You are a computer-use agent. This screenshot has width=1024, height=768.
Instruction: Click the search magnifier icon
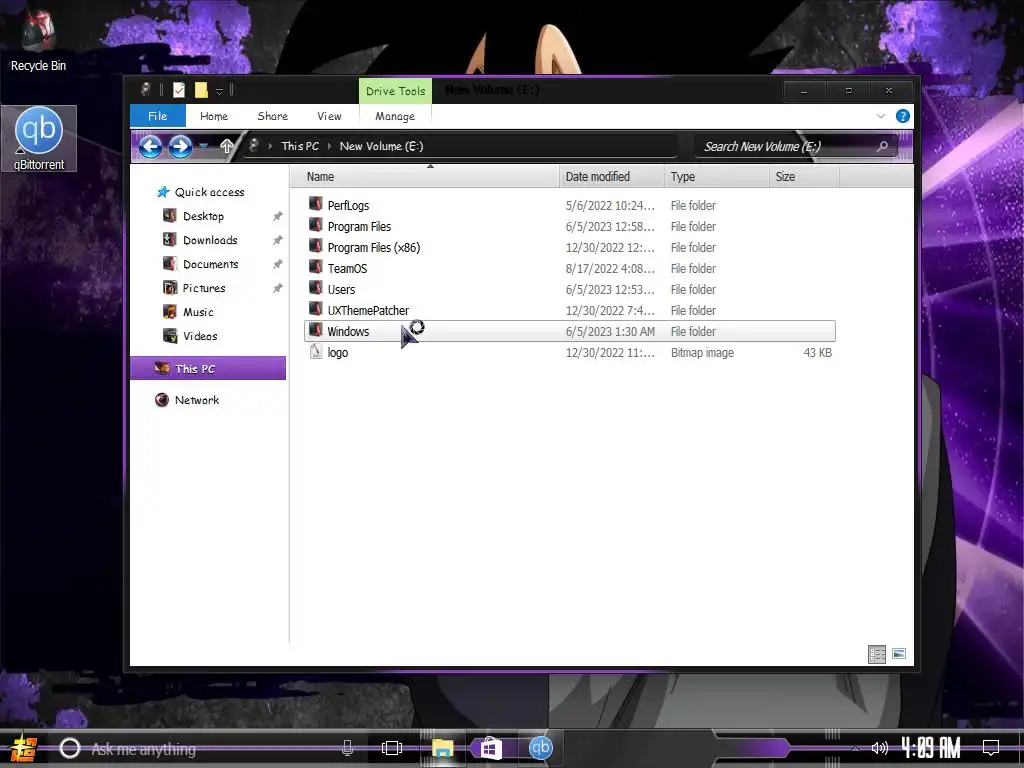[882, 146]
